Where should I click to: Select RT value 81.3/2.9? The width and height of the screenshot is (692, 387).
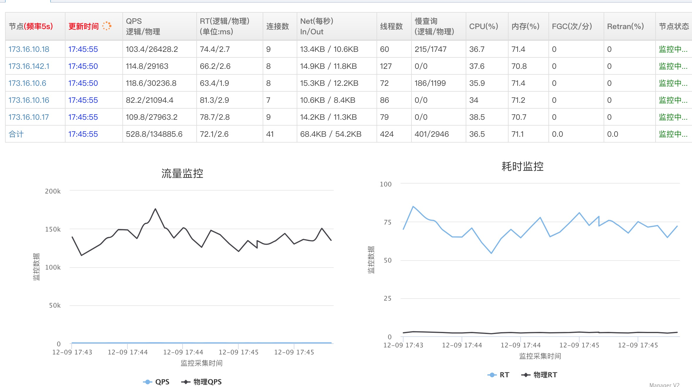click(x=214, y=100)
